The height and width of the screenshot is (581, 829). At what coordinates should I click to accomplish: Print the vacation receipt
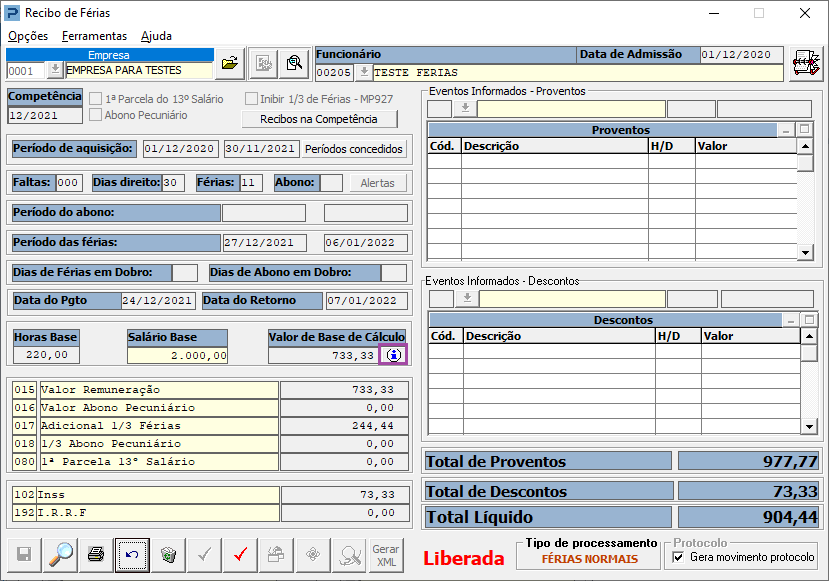click(x=96, y=554)
